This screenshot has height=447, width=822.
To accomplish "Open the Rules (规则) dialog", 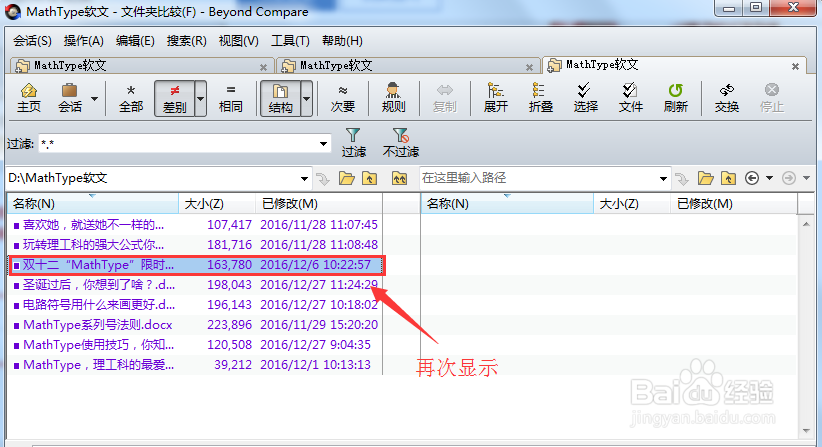I will (393, 98).
